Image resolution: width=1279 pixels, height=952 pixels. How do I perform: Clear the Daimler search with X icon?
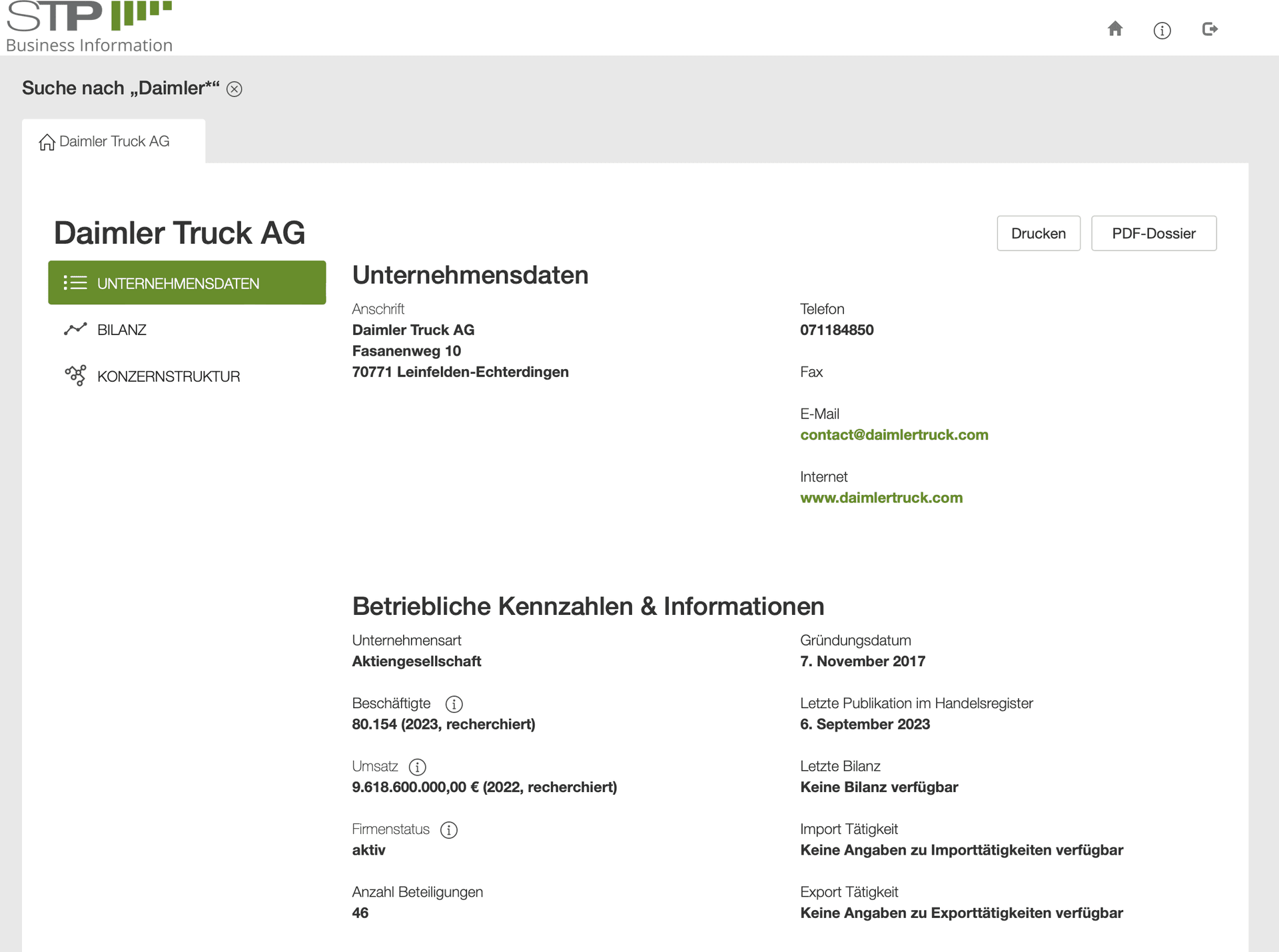[x=234, y=89]
